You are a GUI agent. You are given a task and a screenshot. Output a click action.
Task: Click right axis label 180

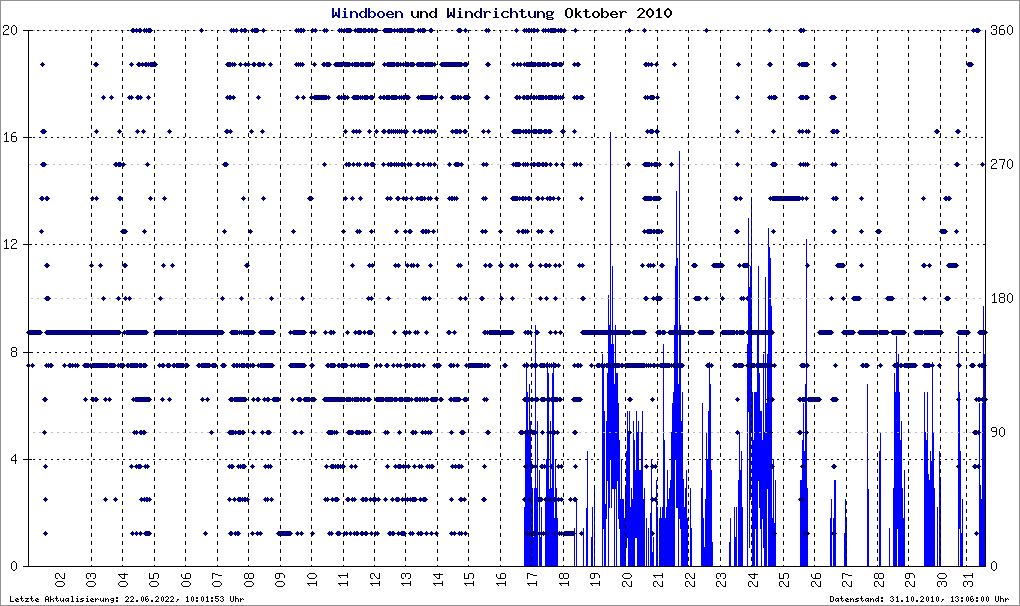[1002, 298]
